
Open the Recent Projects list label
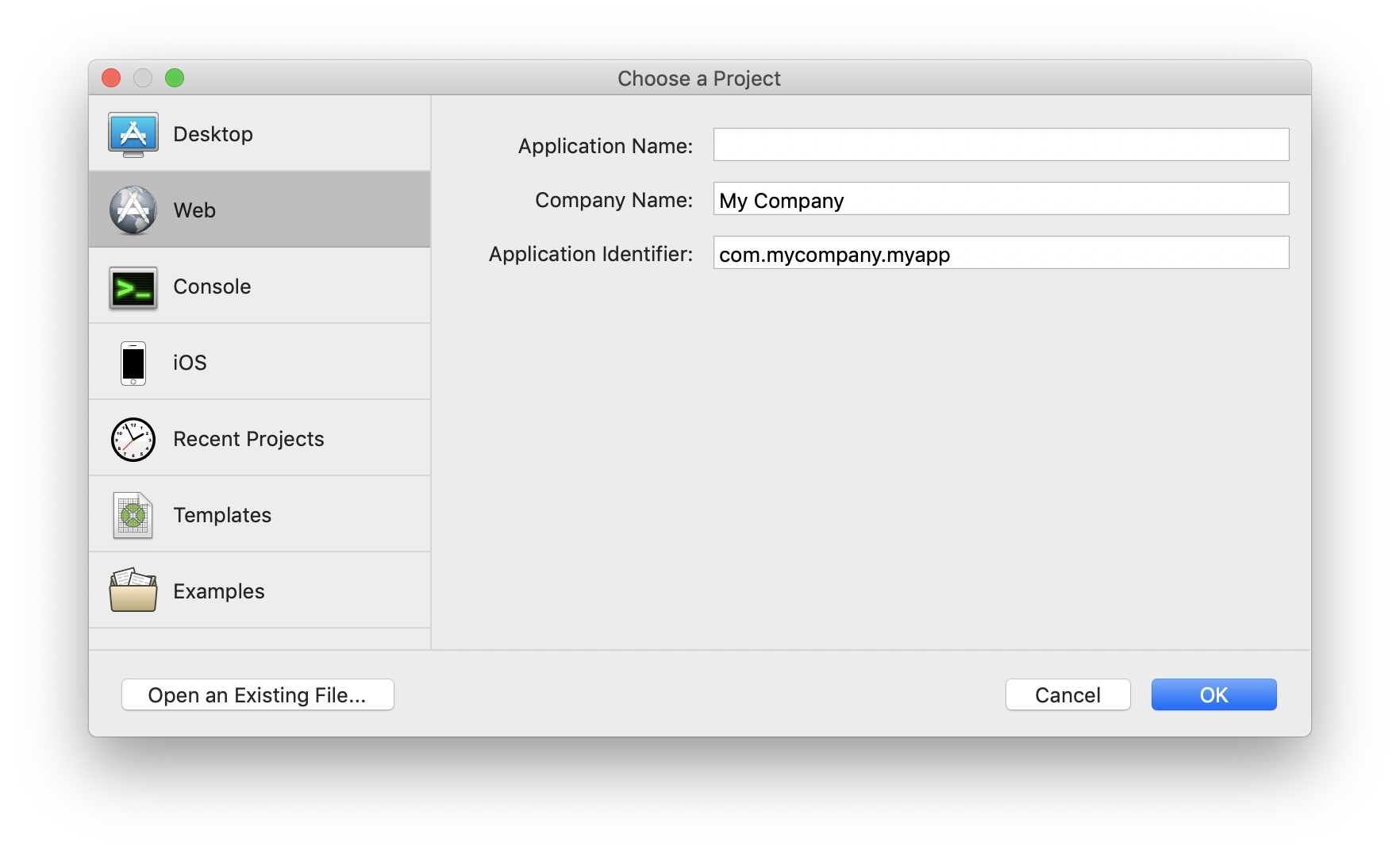click(x=248, y=439)
